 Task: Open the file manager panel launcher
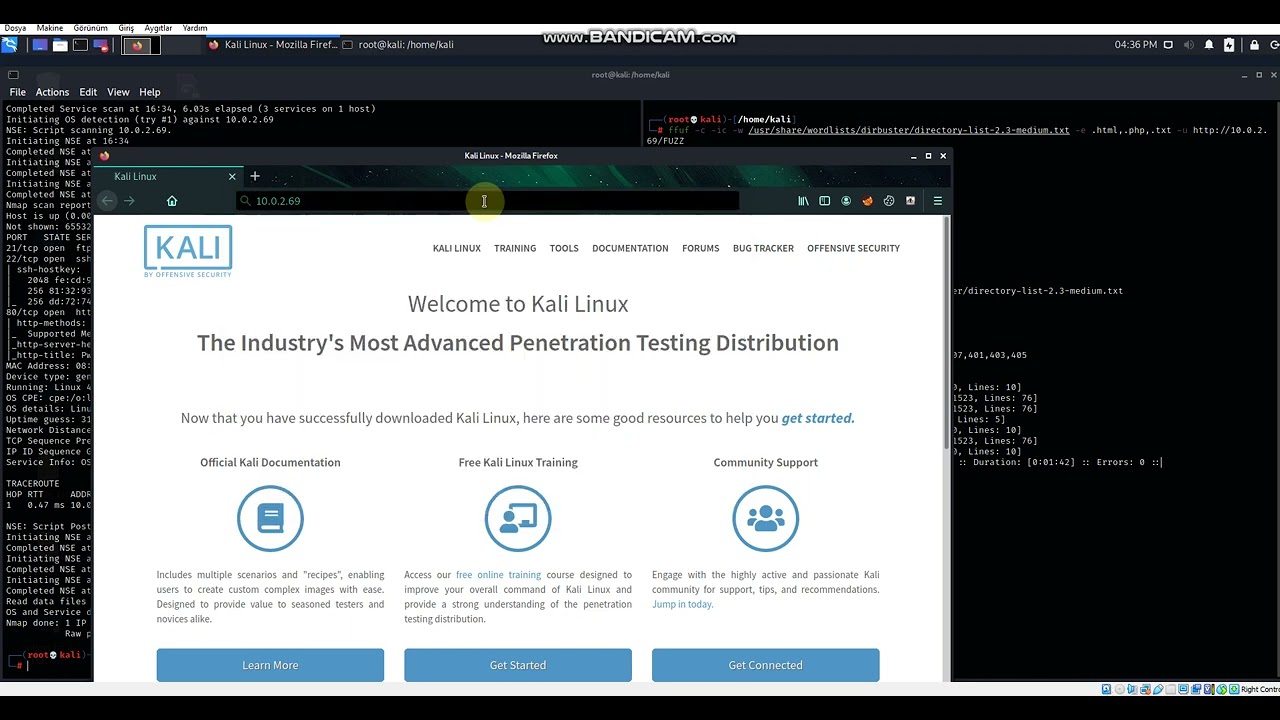click(x=60, y=45)
